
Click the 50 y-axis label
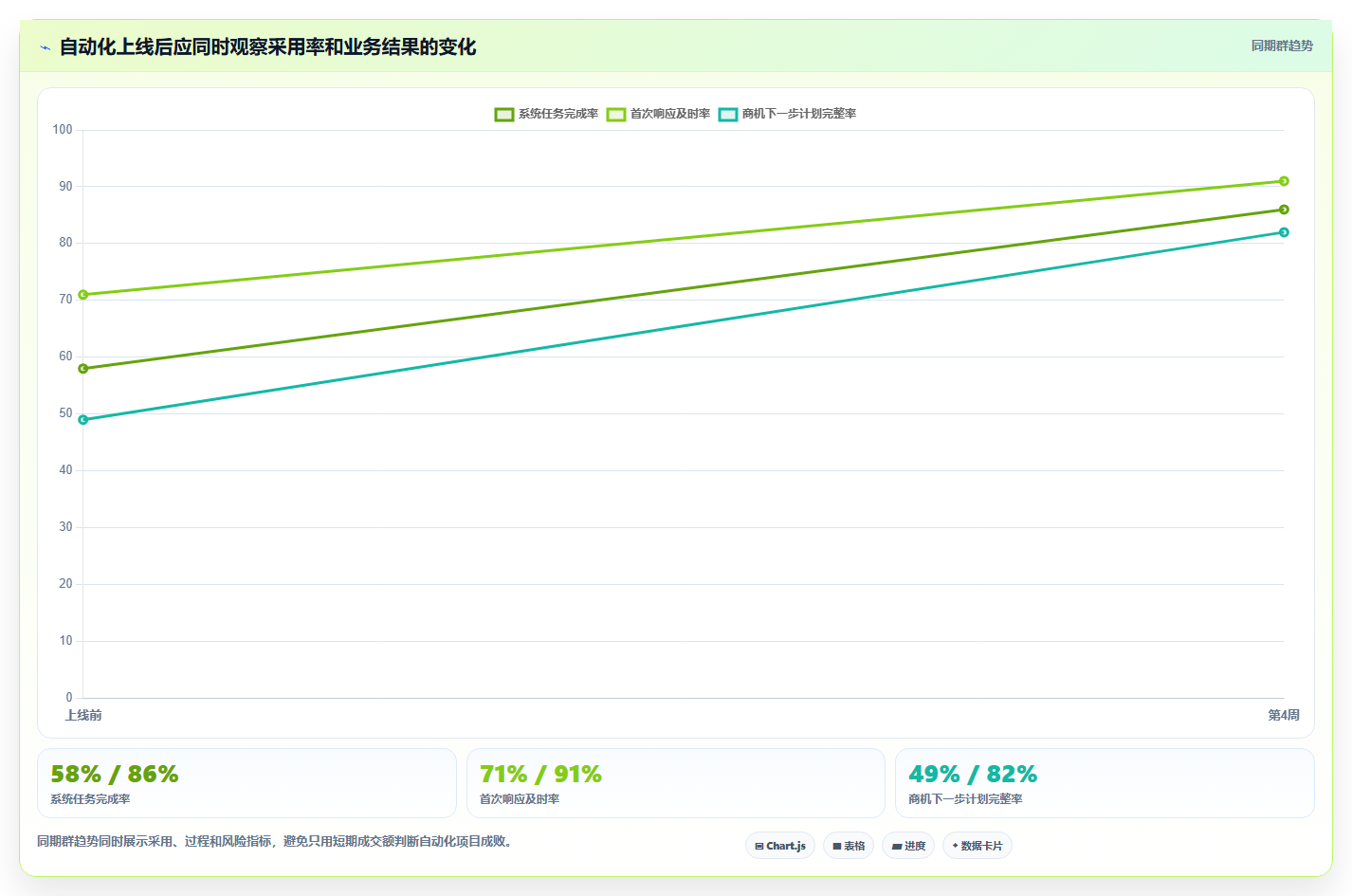click(65, 413)
